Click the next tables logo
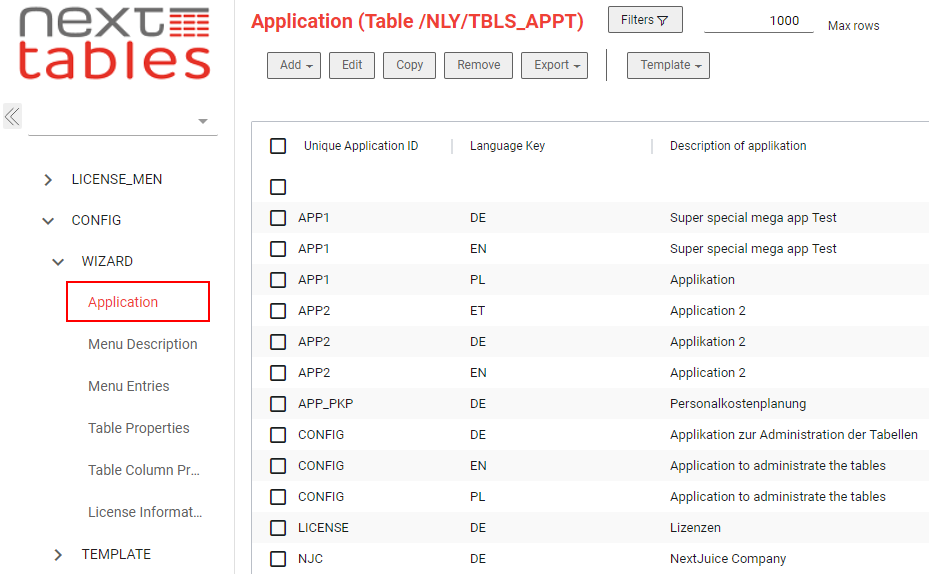 pyautogui.click(x=114, y=43)
